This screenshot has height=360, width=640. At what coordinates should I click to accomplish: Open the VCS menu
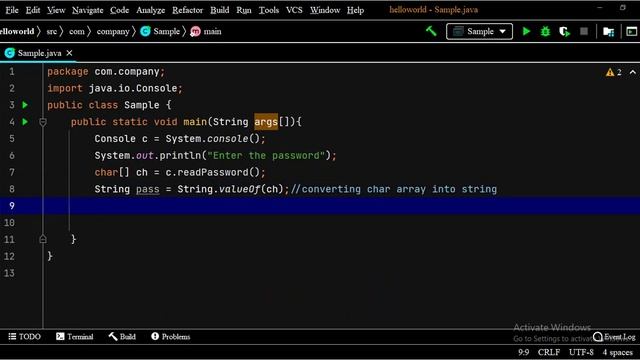(x=294, y=10)
